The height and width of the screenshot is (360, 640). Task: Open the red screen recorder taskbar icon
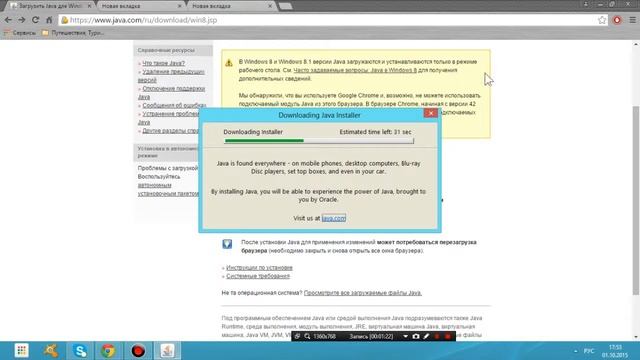coord(138,351)
